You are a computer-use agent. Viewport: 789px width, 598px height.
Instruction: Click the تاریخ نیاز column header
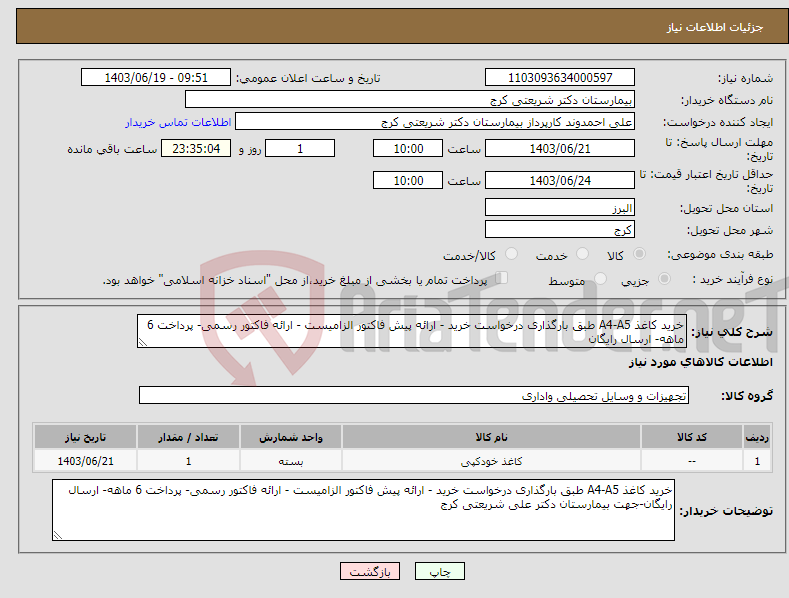click(x=86, y=437)
